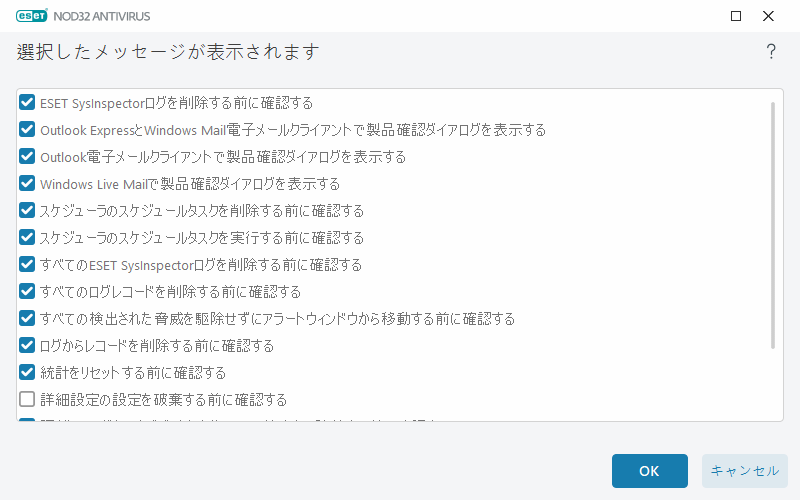This screenshot has width=800, height=500.
Task: Uncheck スケジューラのスケジュールタスクを実行する前に確認する
Action: click(27, 237)
